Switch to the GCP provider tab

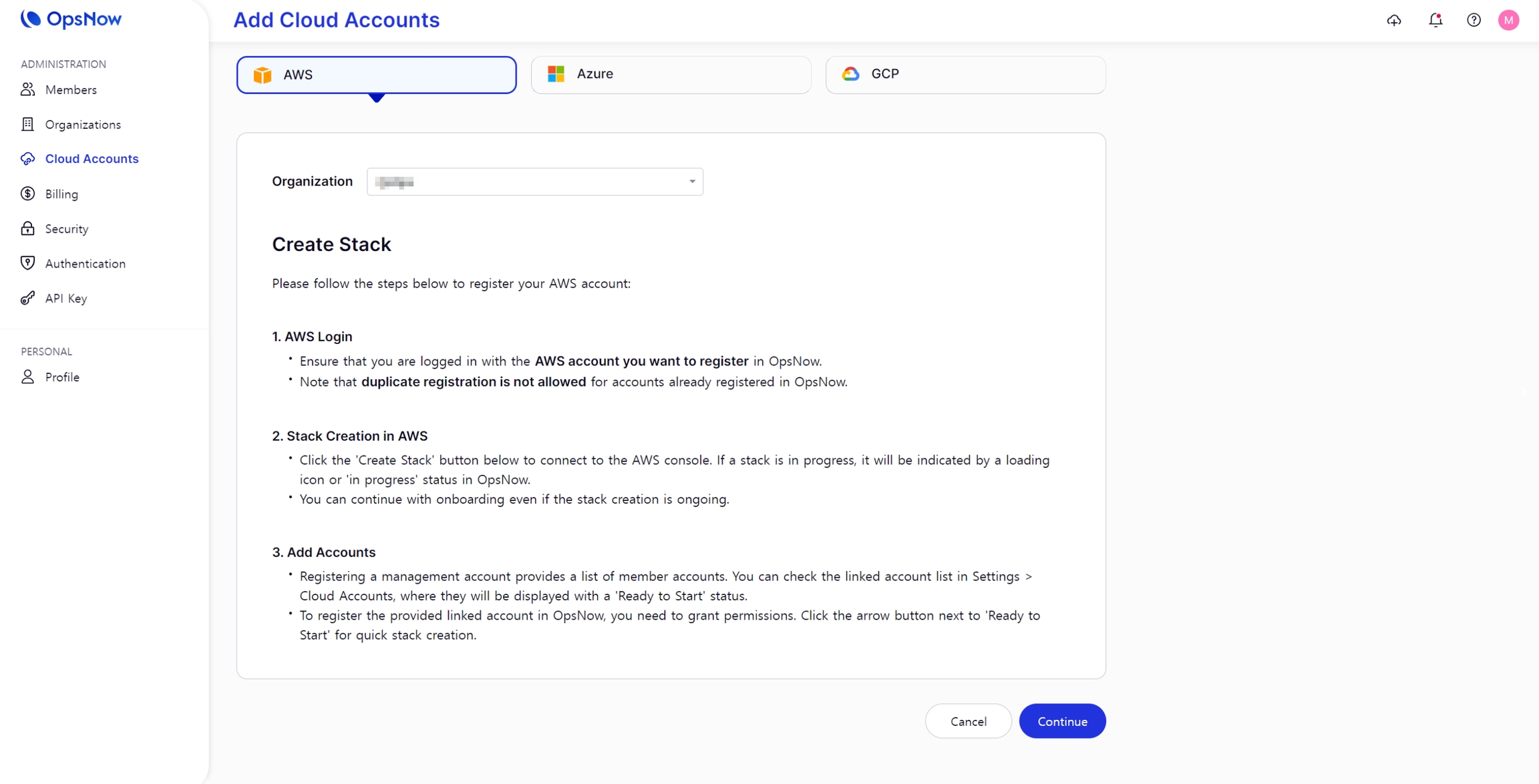pos(965,74)
